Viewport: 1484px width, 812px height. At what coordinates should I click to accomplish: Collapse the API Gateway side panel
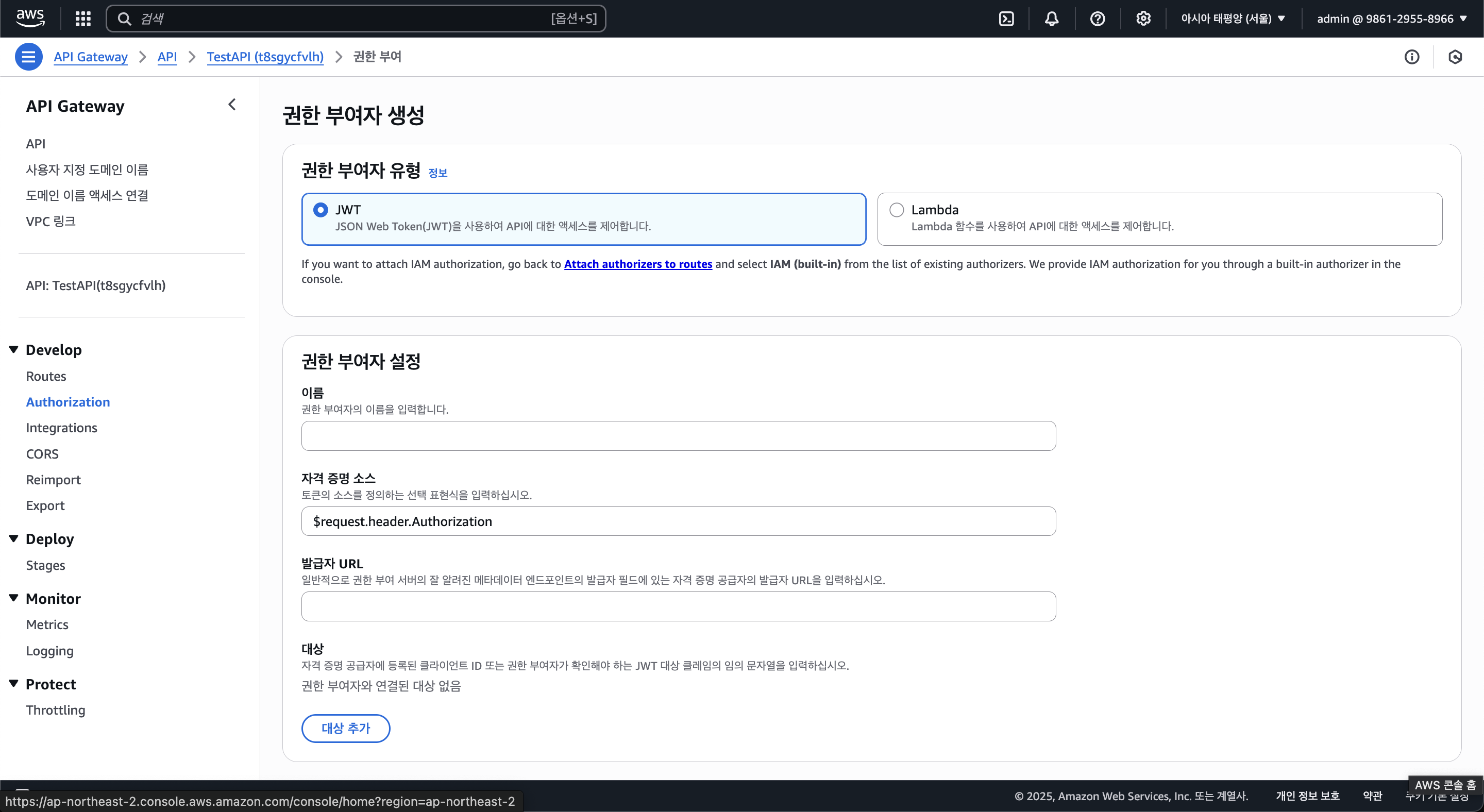click(x=231, y=105)
